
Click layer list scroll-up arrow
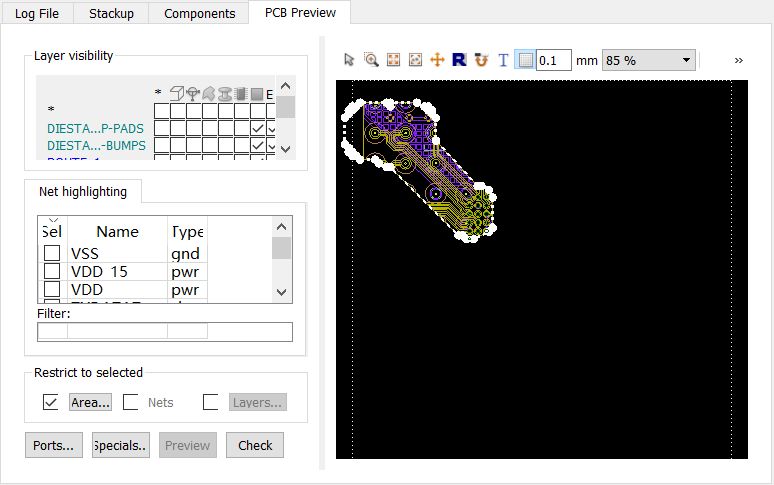[x=285, y=86]
